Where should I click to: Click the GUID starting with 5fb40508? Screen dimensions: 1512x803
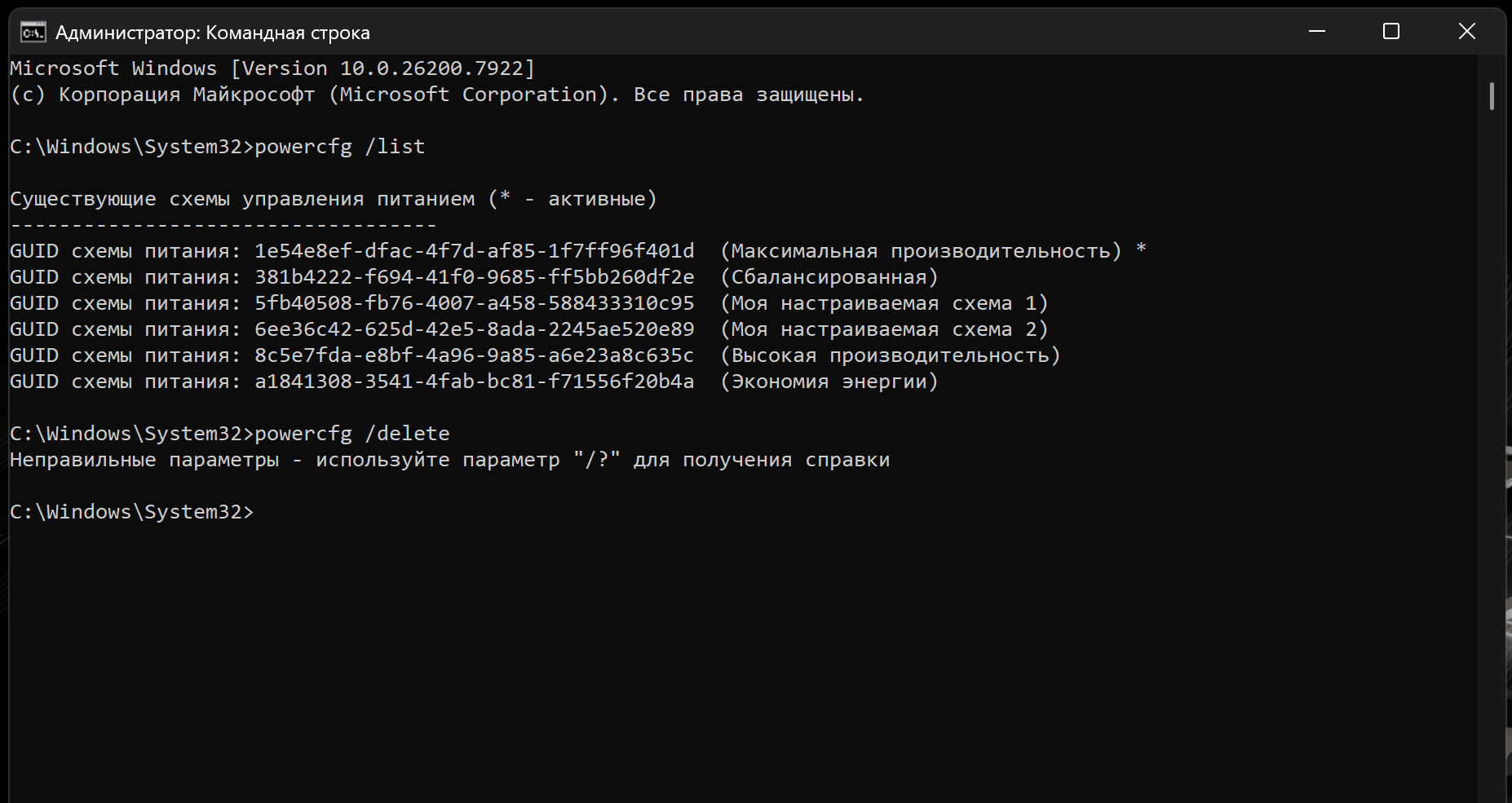tap(474, 303)
